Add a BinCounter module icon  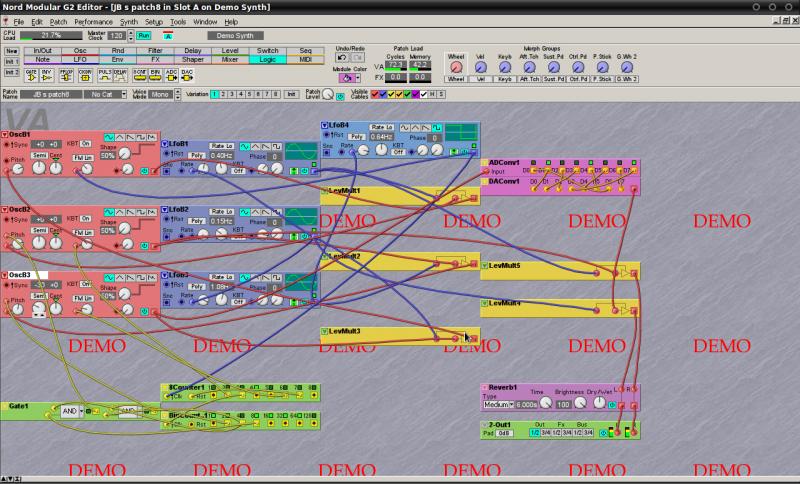point(155,75)
